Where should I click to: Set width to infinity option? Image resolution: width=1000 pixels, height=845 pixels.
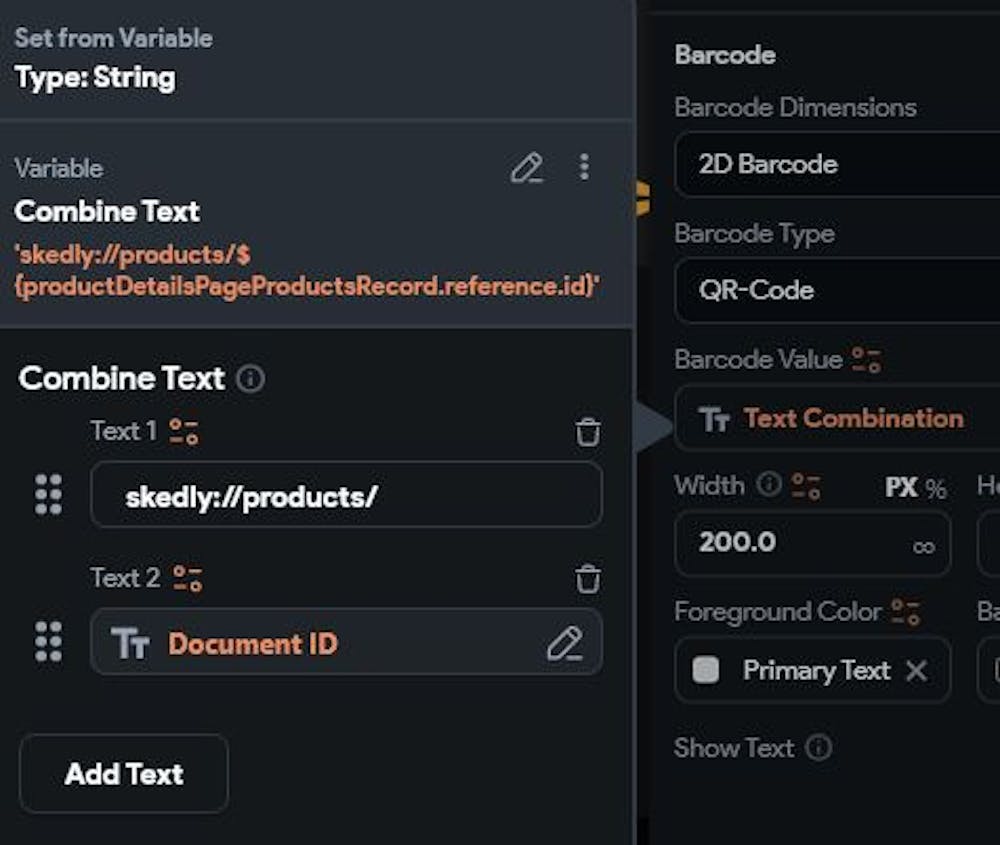(x=923, y=546)
